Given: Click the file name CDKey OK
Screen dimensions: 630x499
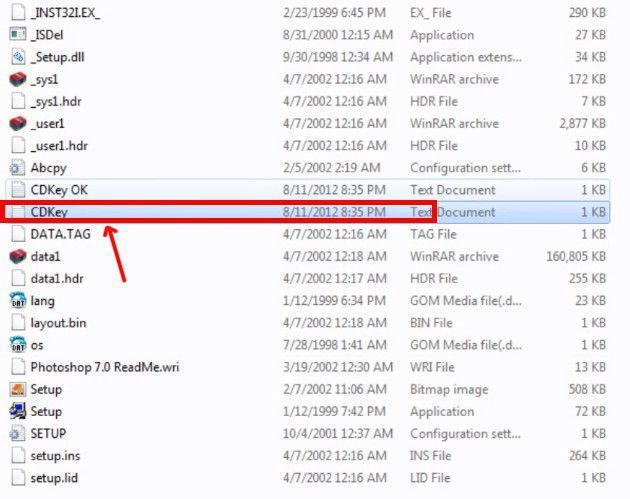Looking at the screenshot, I should coord(59,190).
